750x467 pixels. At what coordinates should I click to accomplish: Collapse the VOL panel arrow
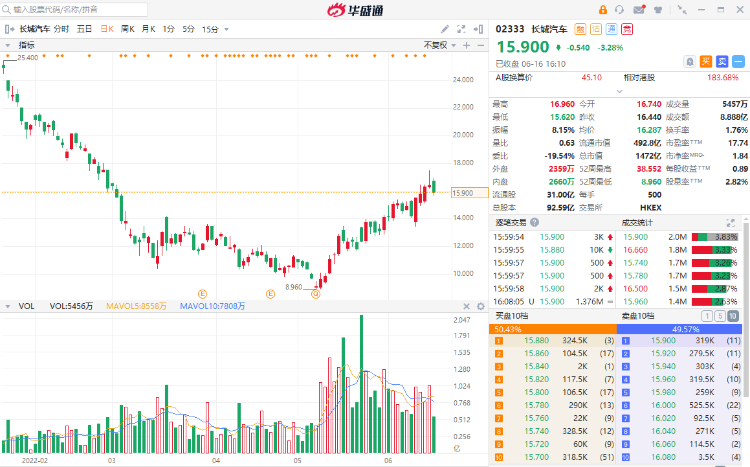click(x=8, y=306)
